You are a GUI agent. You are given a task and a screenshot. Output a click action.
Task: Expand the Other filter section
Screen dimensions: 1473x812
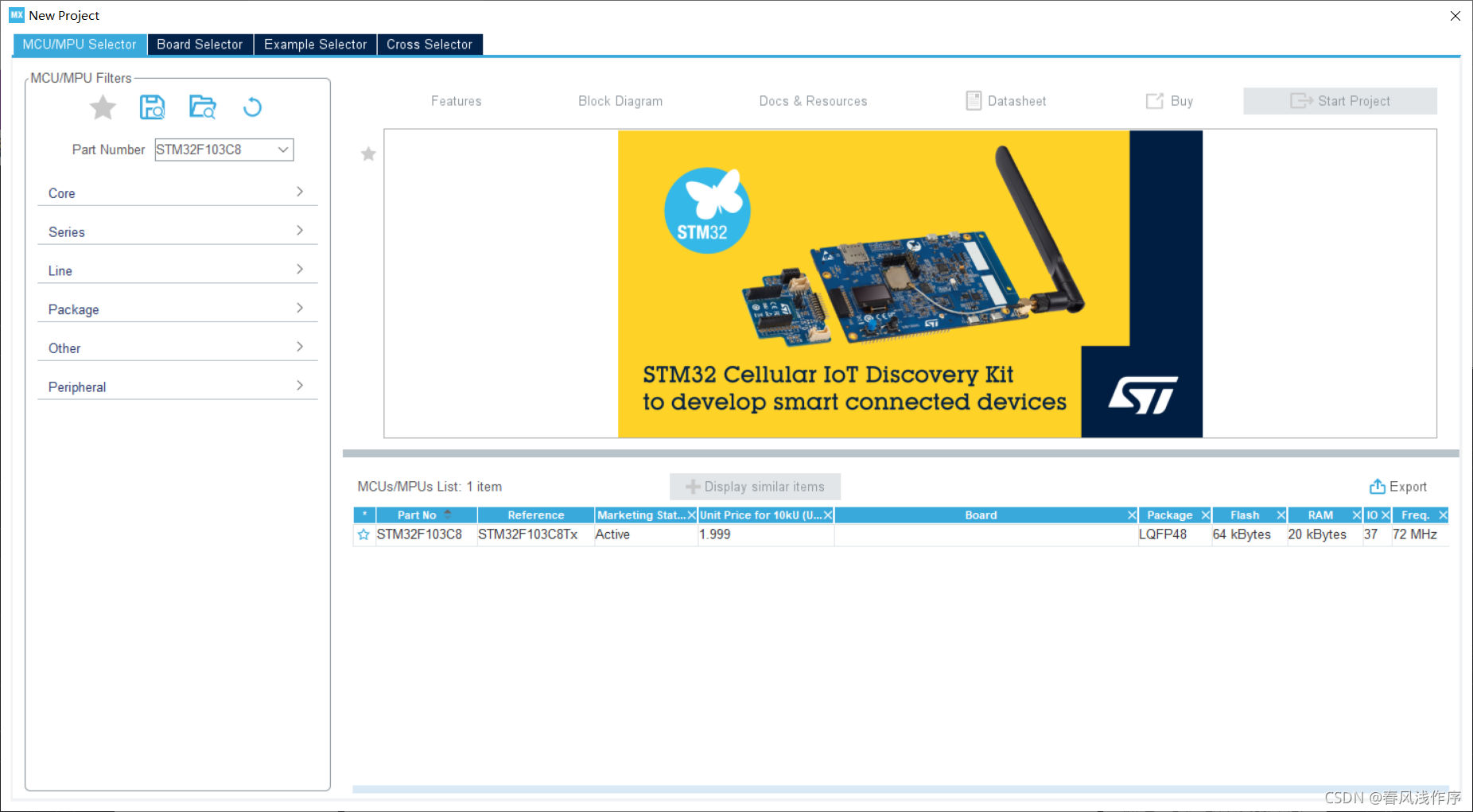click(x=177, y=348)
